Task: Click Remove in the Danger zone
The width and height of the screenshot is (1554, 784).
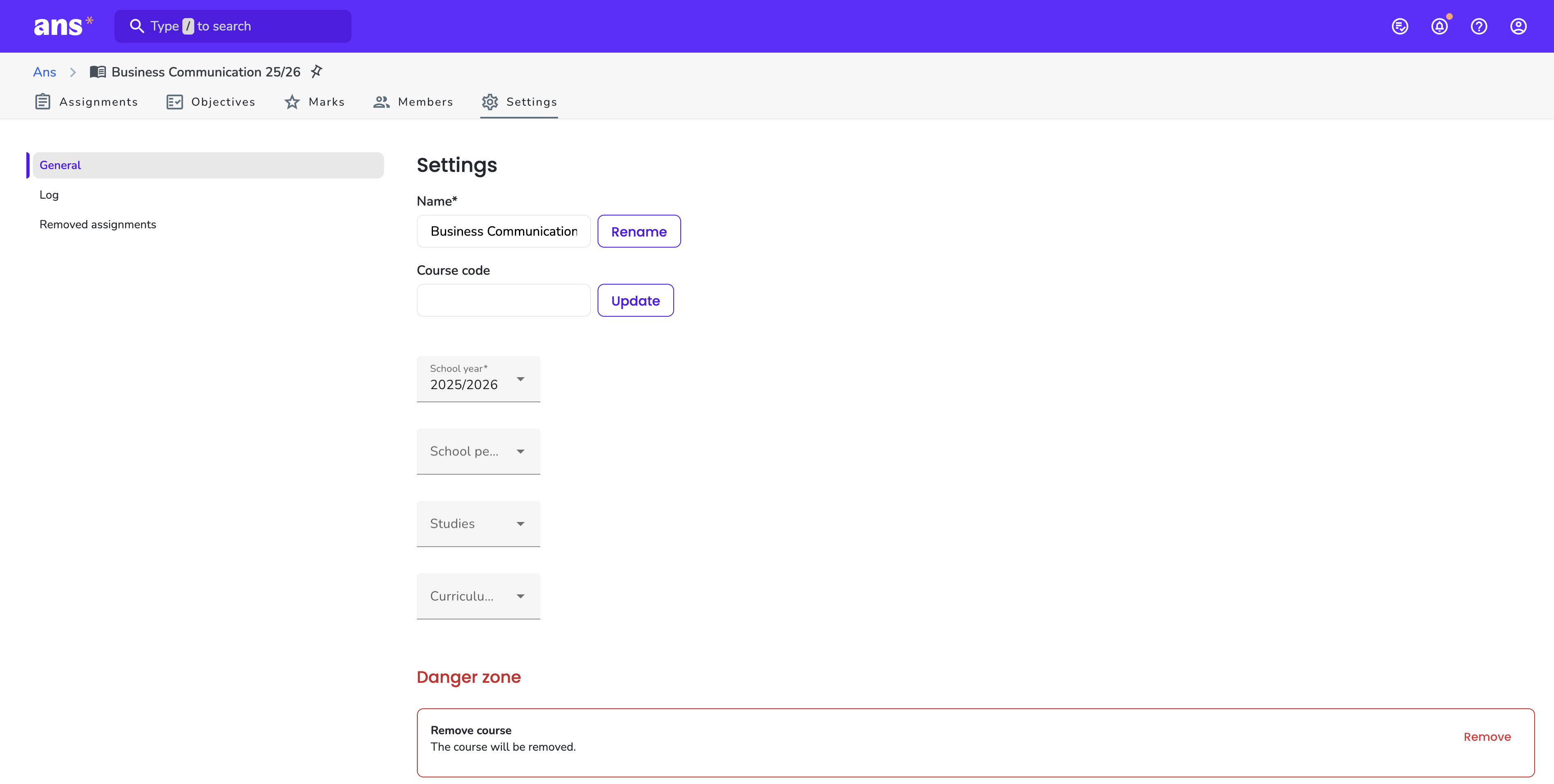Action: [x=1487, y=737]
